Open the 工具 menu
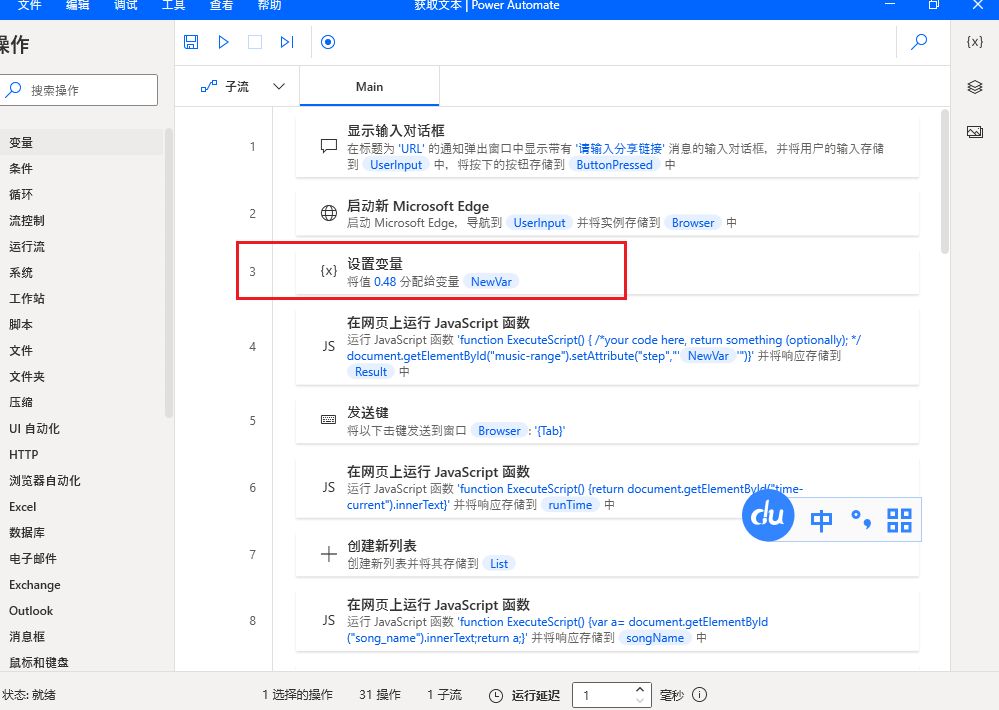The height and width of the screenshot is (710, 999). pos(174,5)
